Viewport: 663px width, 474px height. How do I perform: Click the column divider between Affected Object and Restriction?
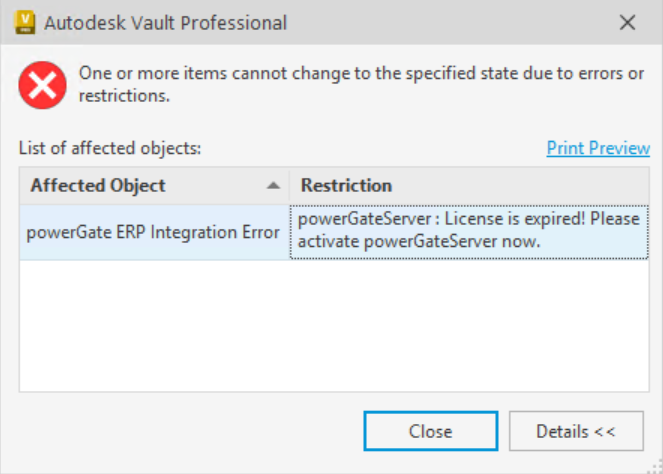[290, 186]
